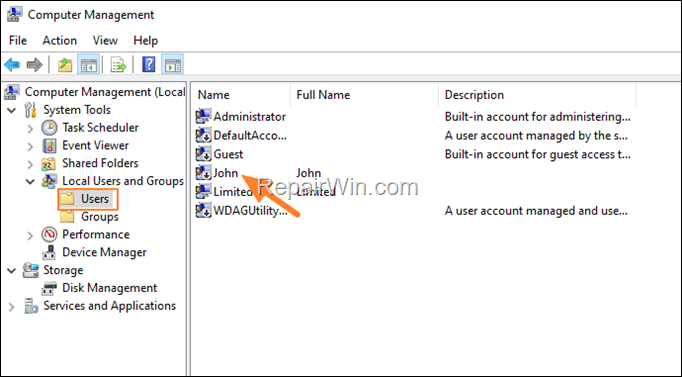Open the Help menu

pyautogui.click(x=146, y=40)
